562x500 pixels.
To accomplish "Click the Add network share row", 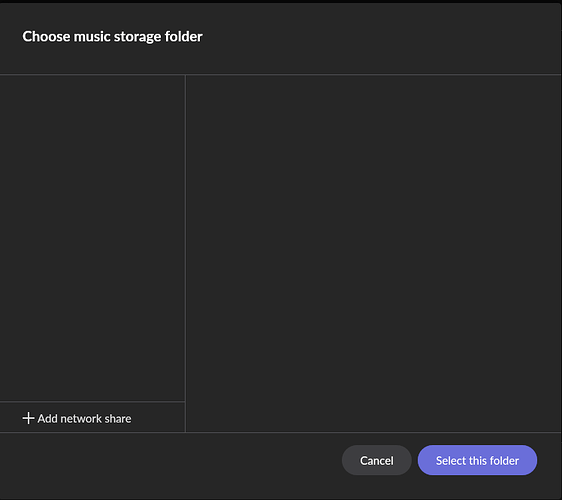I will pyautogui.click(x=92, y=417).
